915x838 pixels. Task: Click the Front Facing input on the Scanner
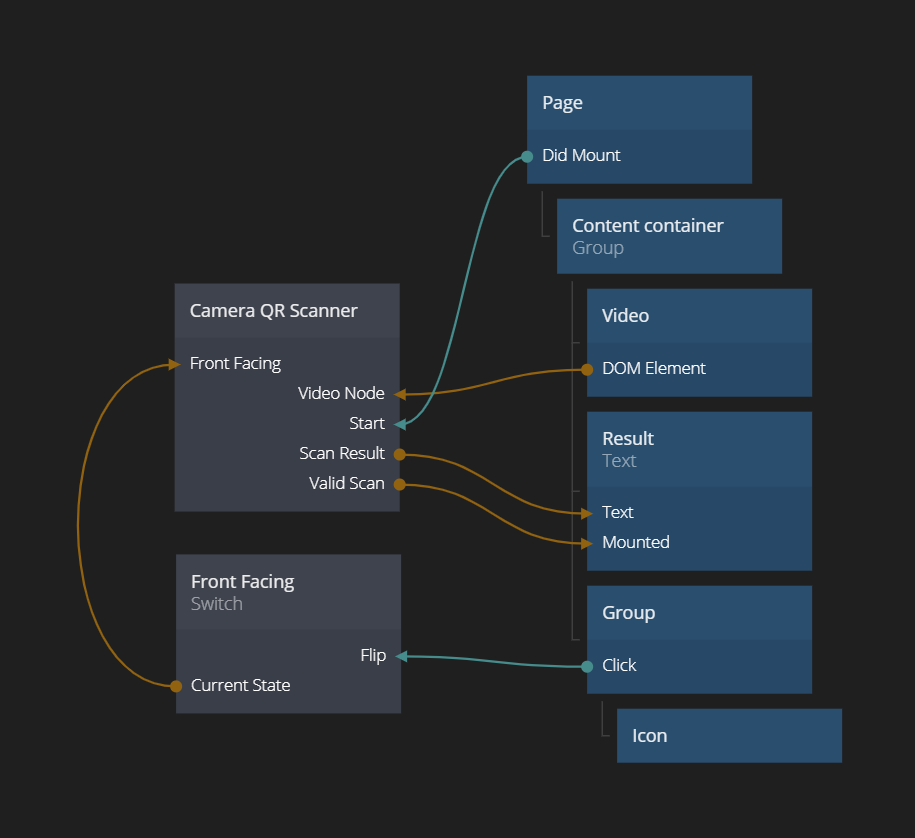235,364
